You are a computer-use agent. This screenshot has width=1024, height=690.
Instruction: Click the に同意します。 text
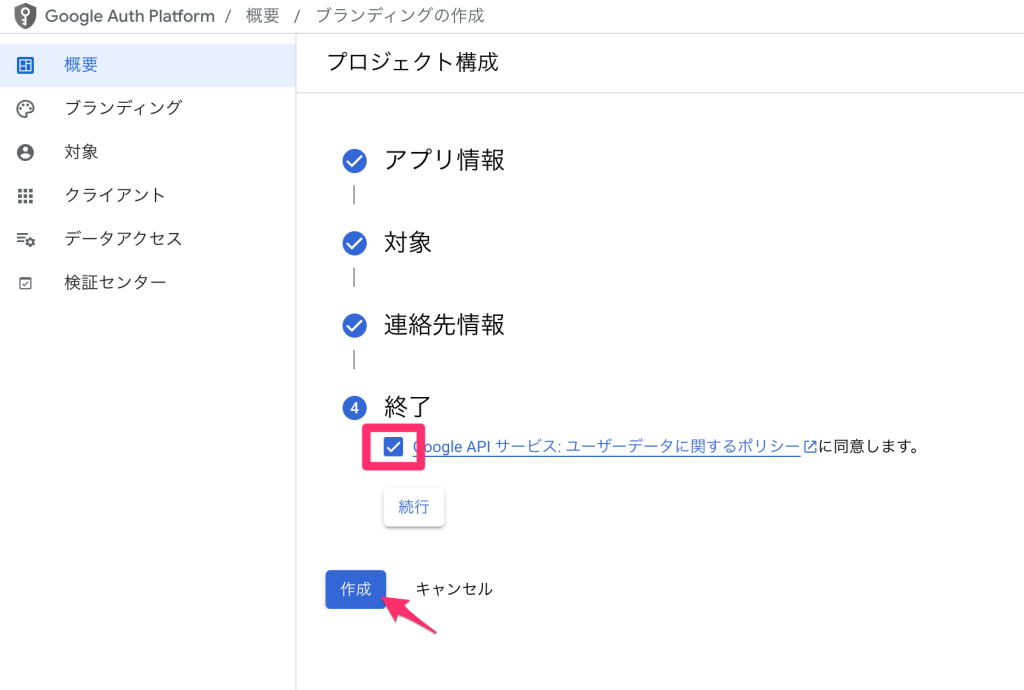(869, 447)
